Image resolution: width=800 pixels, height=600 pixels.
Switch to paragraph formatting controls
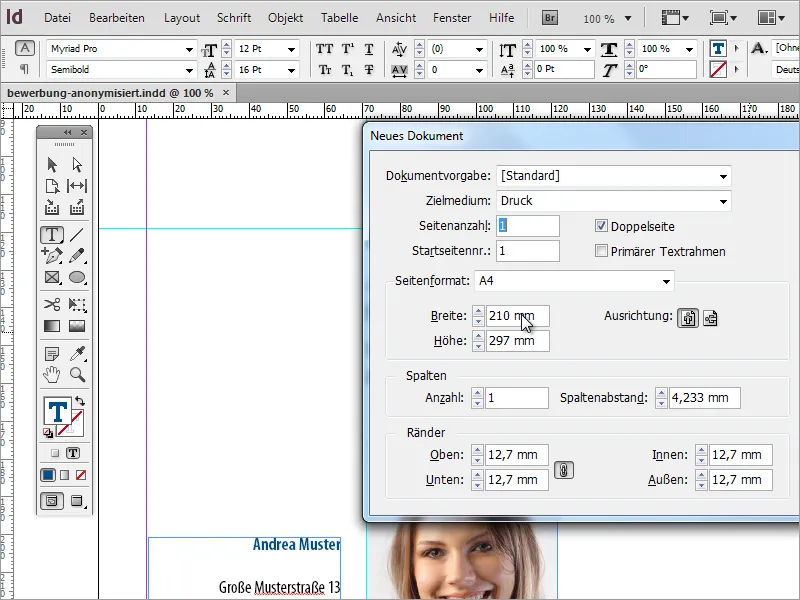coord(24,69)
